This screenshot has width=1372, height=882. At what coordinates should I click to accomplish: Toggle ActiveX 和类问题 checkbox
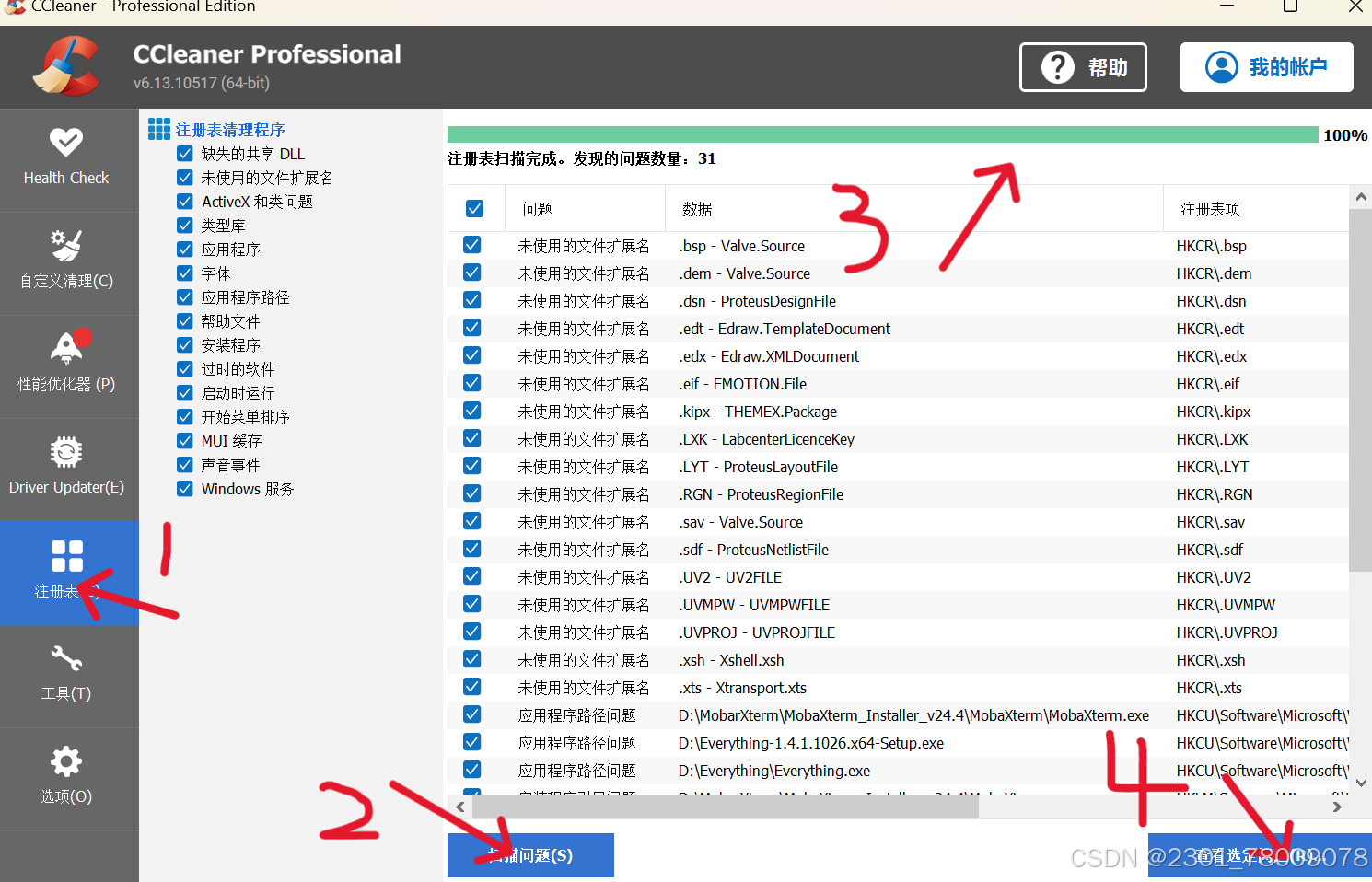185,202
